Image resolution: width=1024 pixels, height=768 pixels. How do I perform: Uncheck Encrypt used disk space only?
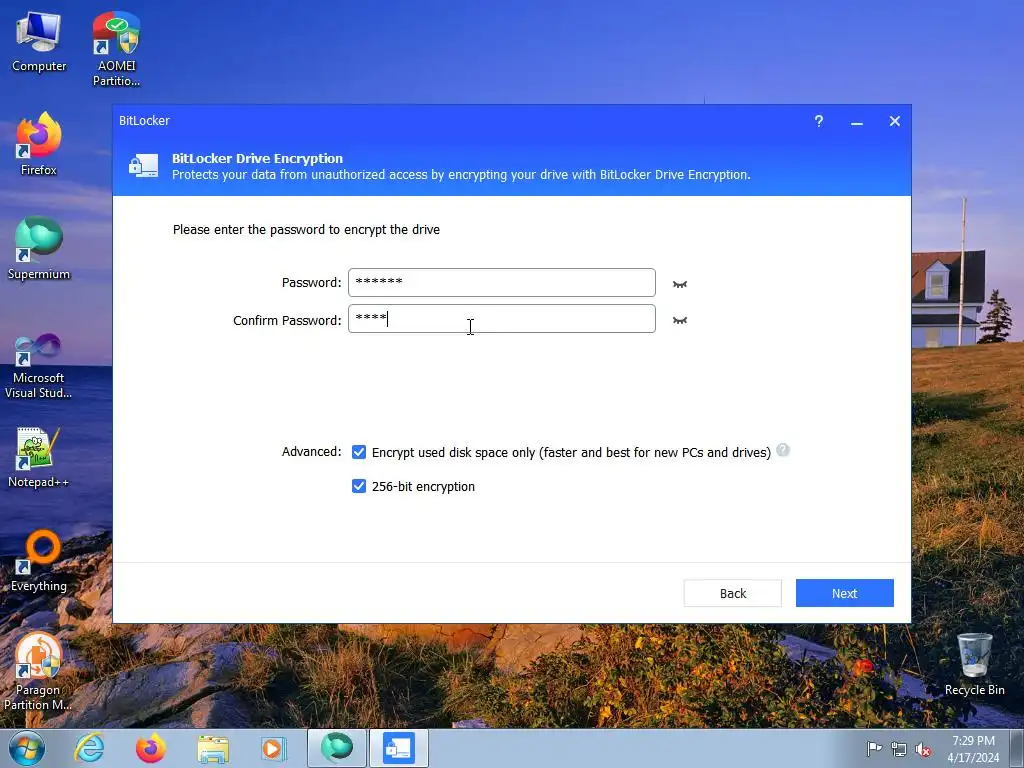coord(359,452)
